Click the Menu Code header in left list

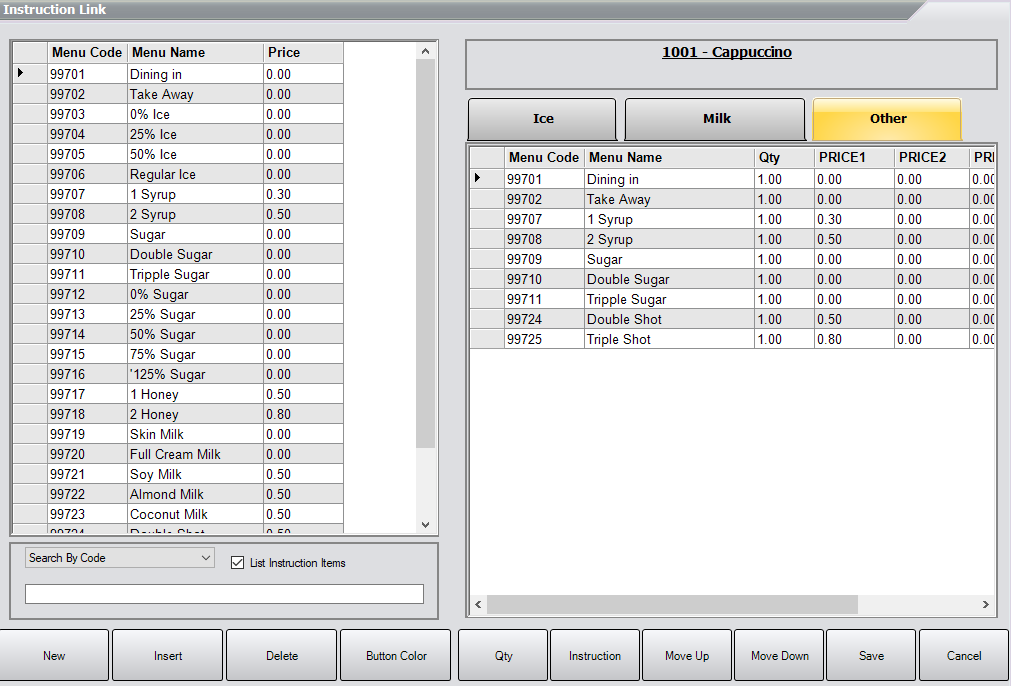pyautogui.click(x=87, y=53)
